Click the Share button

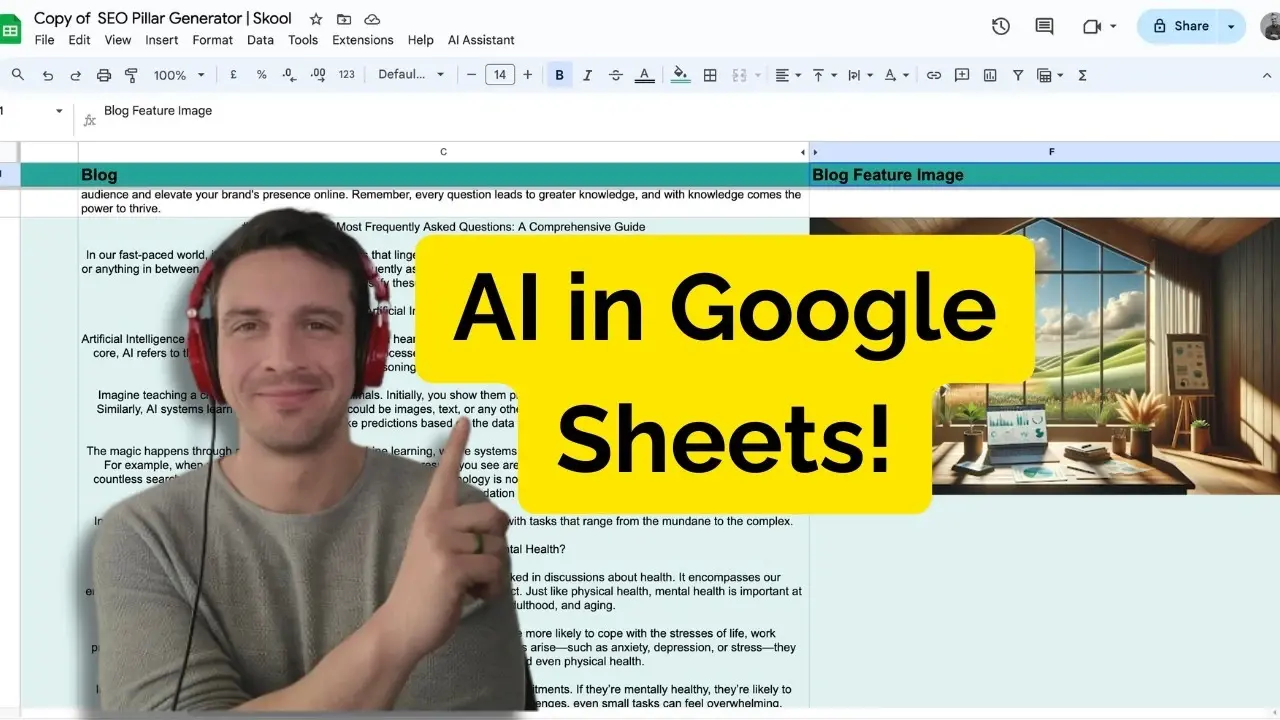pyautogui.click(x=1181, y=26)
